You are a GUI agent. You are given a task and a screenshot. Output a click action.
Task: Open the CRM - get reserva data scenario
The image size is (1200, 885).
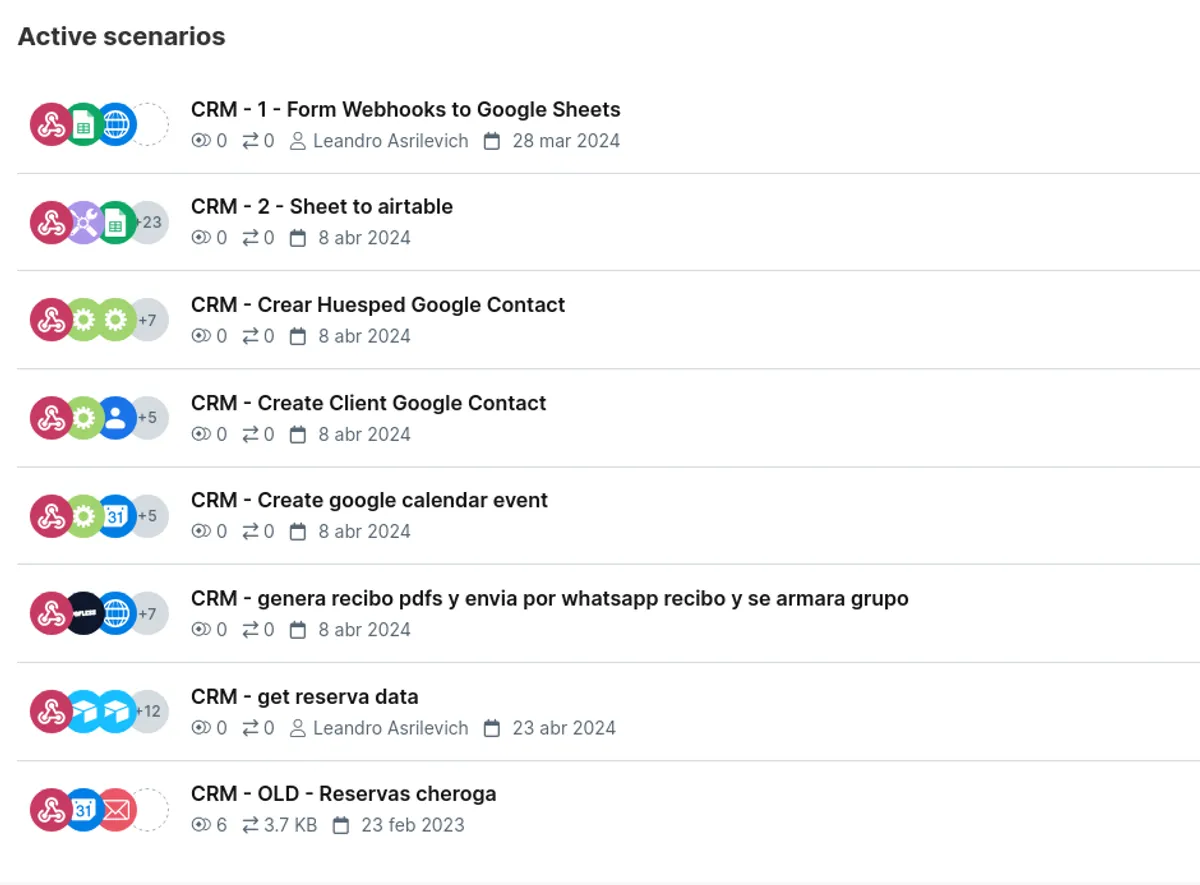pos(305,697)
